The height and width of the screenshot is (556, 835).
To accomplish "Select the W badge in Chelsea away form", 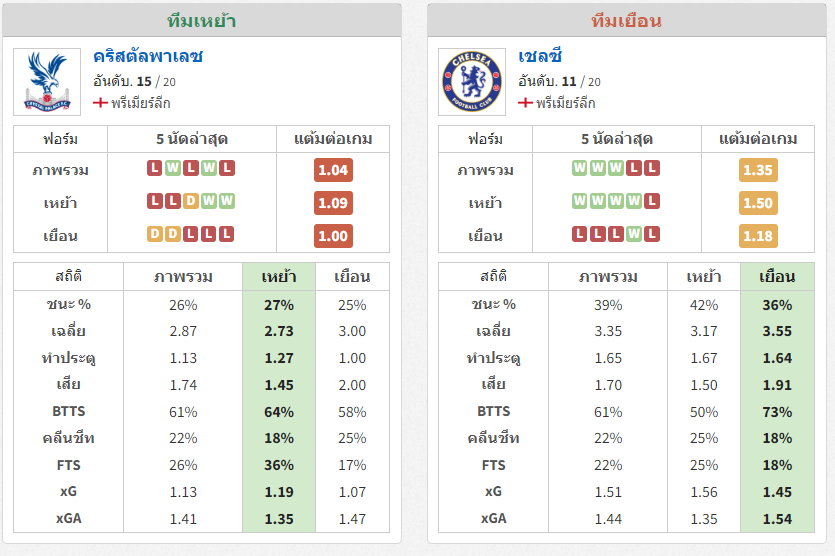I will [x=634, y=234].
